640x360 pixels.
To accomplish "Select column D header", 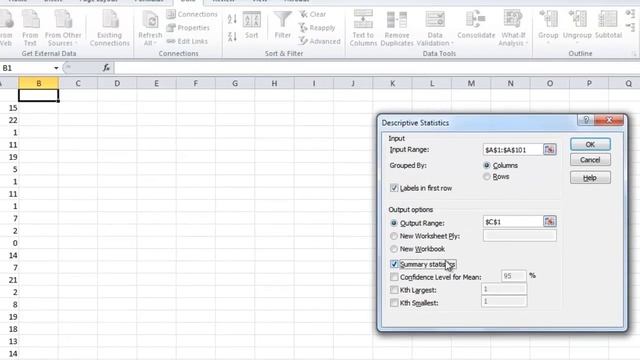I will (x=117, y=83).
